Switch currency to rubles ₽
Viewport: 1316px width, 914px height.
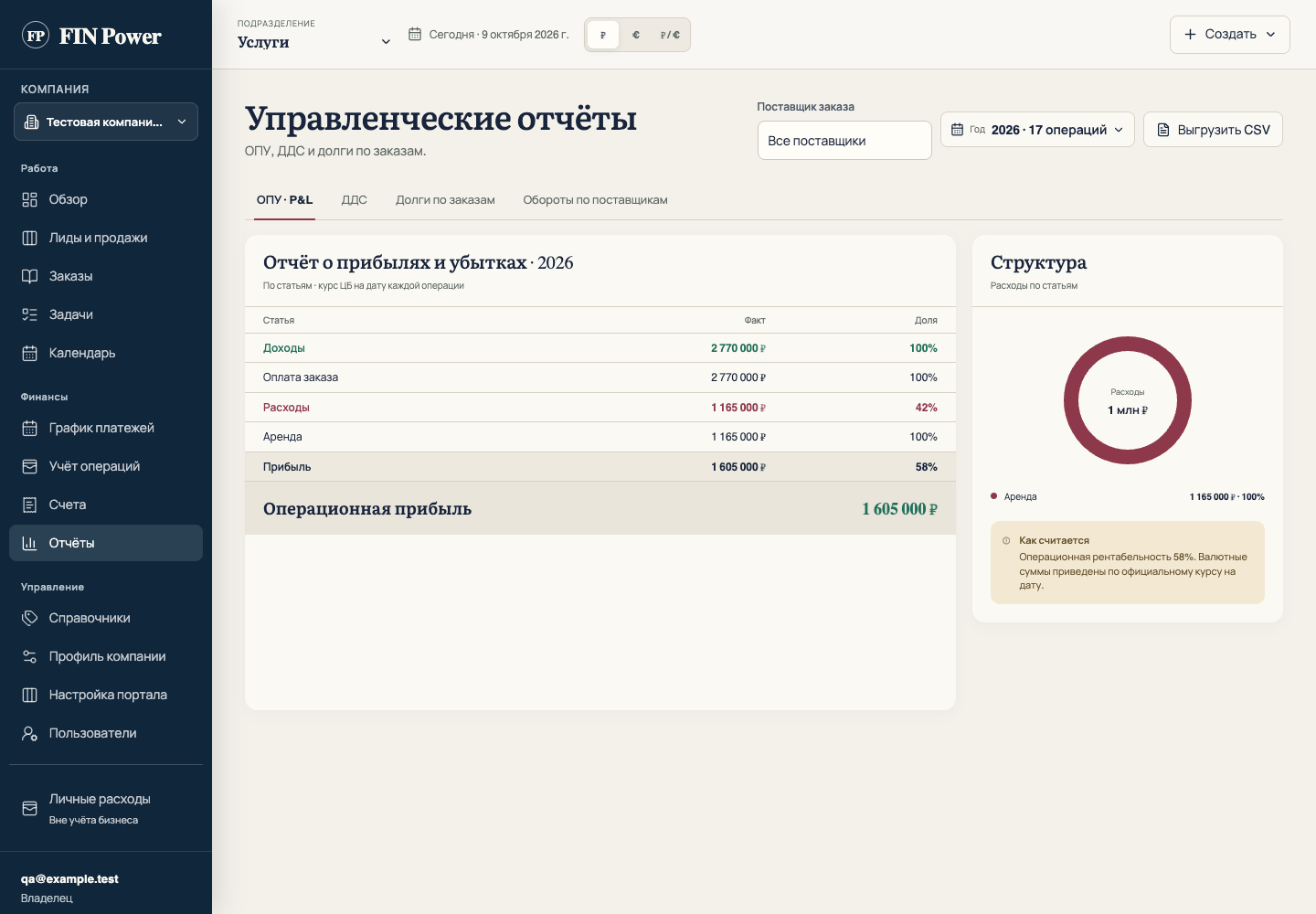[603, 35]
